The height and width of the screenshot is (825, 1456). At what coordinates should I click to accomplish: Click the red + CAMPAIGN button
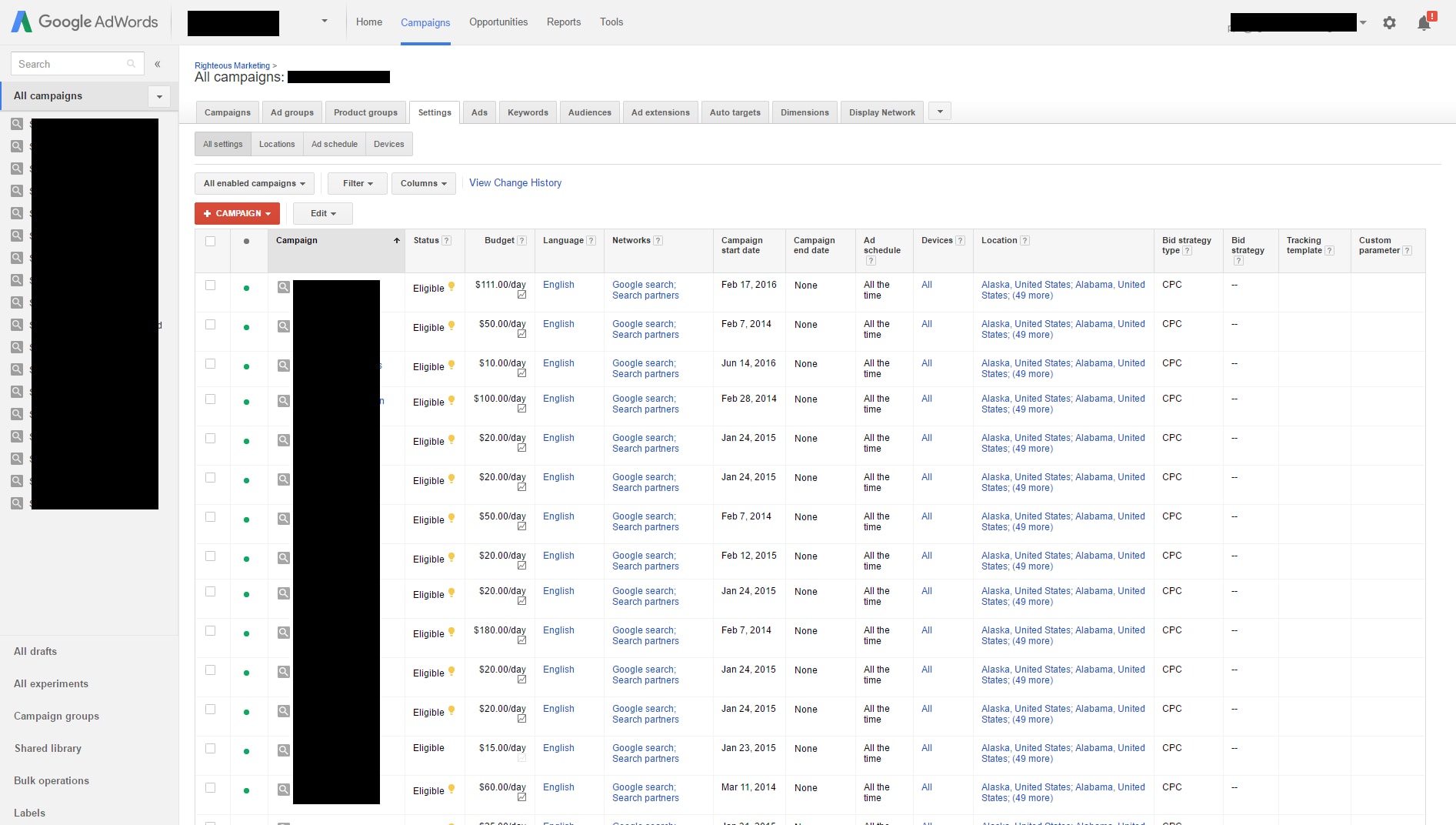[x=237, y=213]
